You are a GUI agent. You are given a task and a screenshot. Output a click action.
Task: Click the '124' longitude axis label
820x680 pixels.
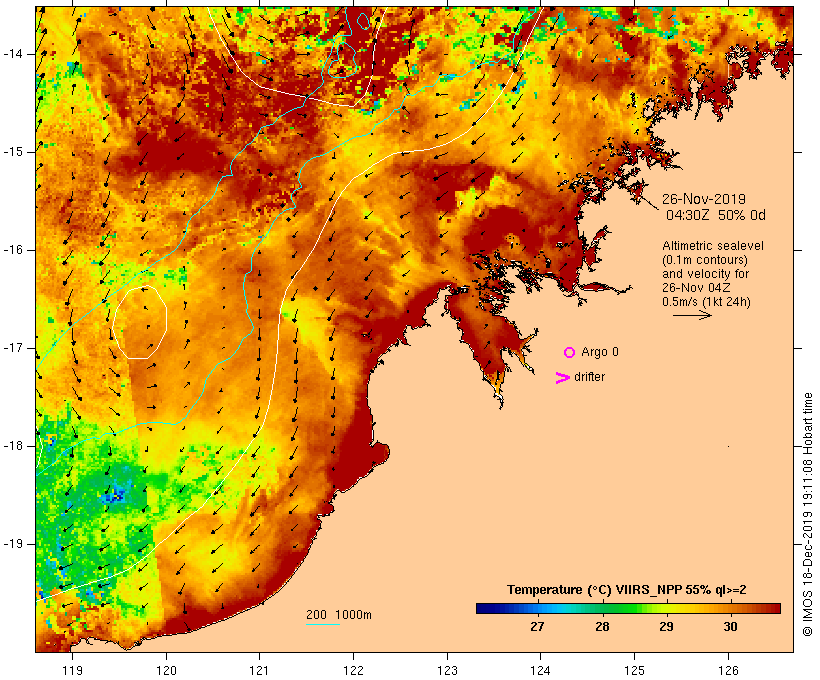541,670
